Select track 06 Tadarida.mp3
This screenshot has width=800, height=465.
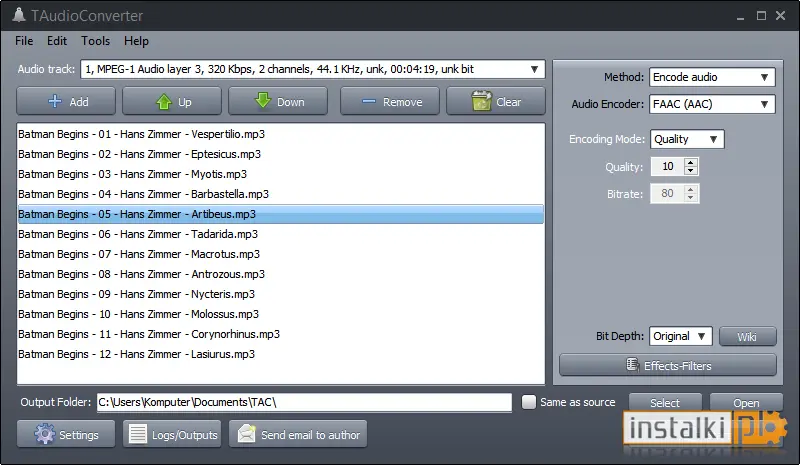click(281, 234)
